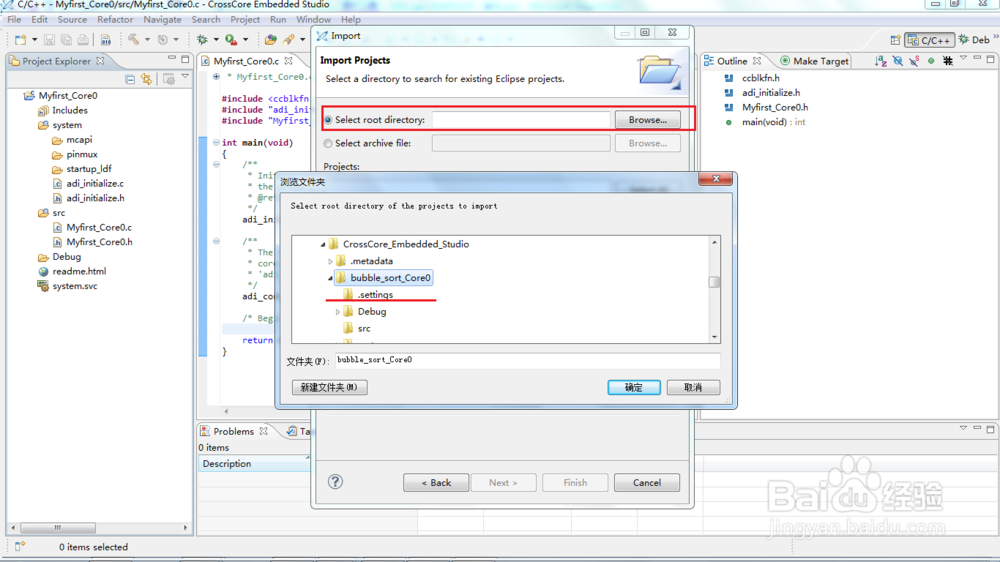Screen dimensions: 1000x562
Task: Click the folder tree scrollbar thumb
Action: (714, 282)
